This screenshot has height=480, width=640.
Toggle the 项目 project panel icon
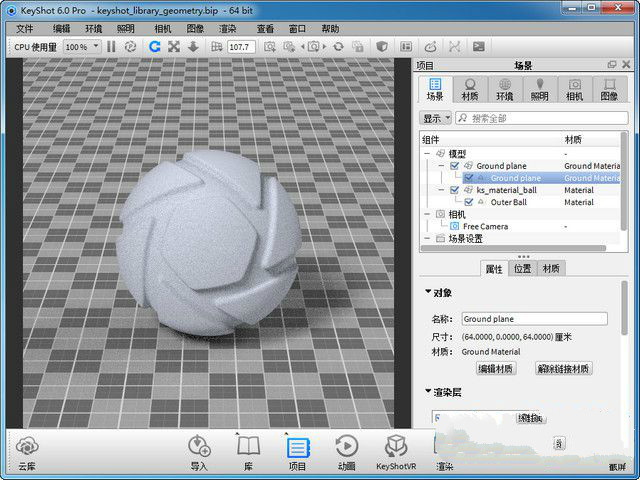click(297, 447)
